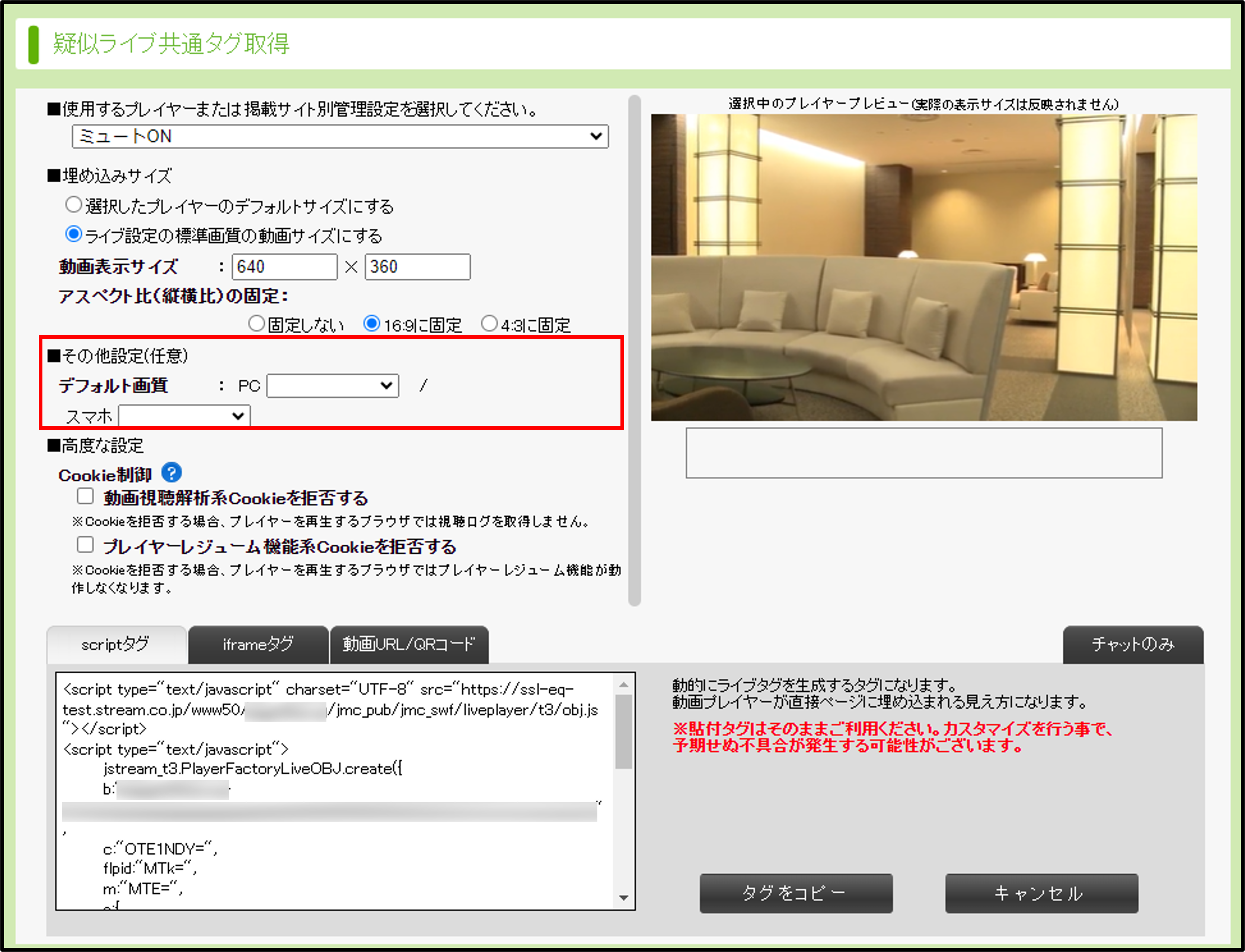This screenshot has width=1245, height=952.
Task: Enable rejecting video analytics Cookie
Action: coord(86,496)
